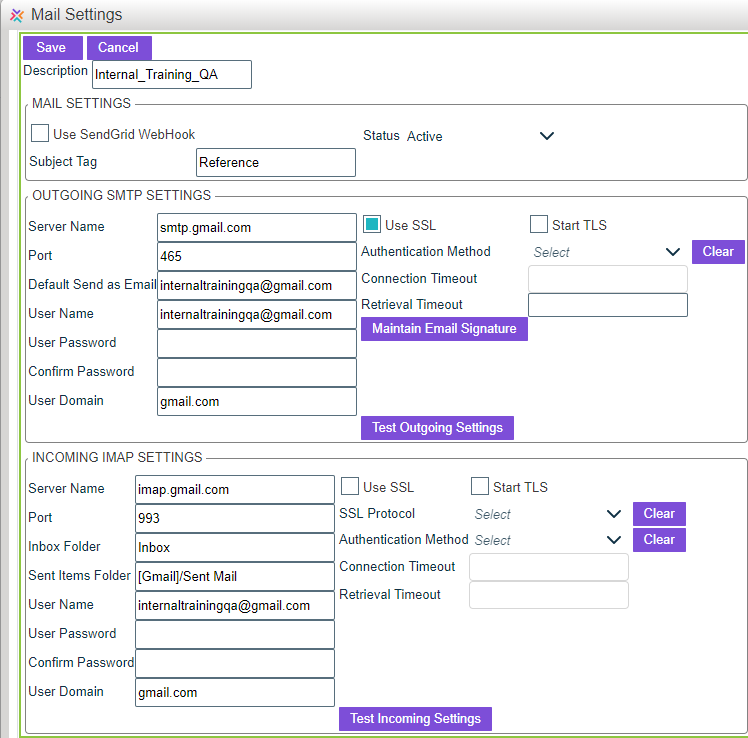Open Maintain Email Signature
This screenshot has height=738, width=748.
click(x=444, y=329)
